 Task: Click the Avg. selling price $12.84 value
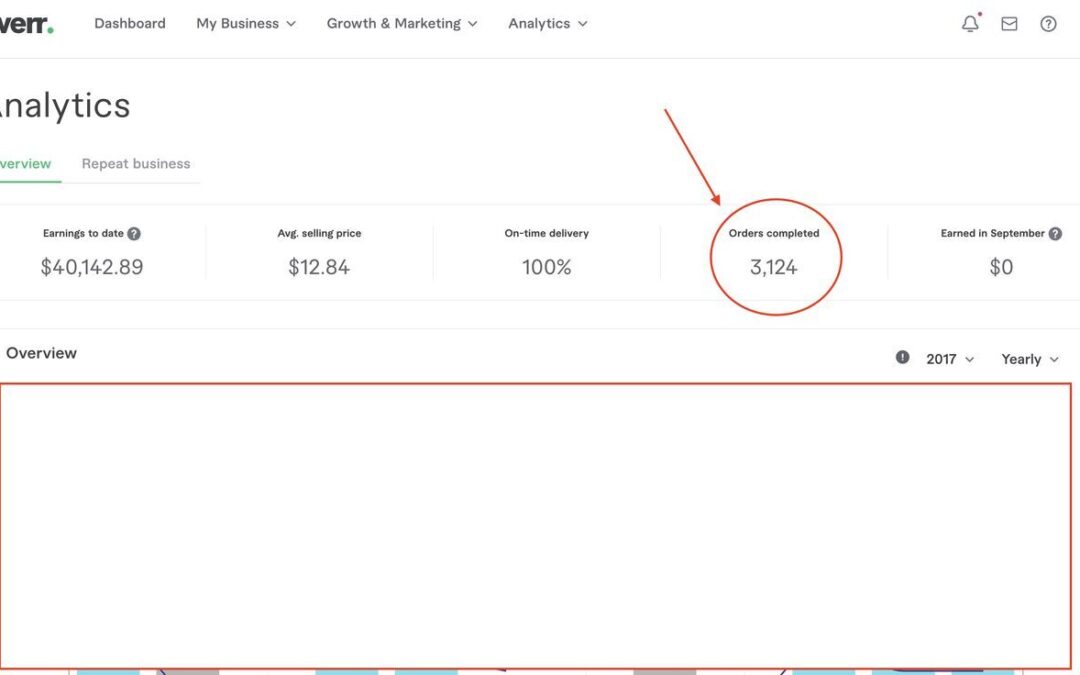[319, 267]
